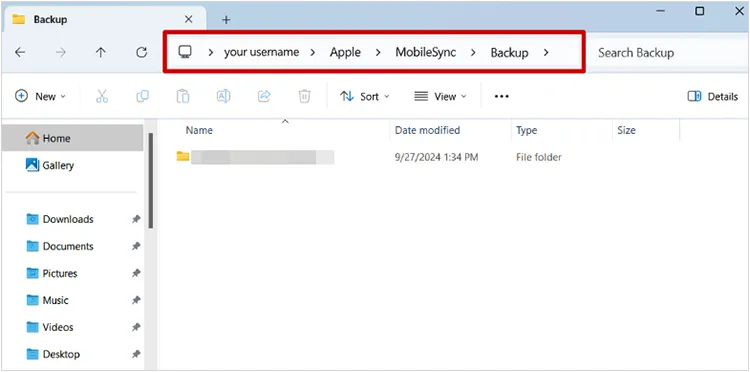
Task: Click the navigation pane scrollbar
Action: pos(151,181)
